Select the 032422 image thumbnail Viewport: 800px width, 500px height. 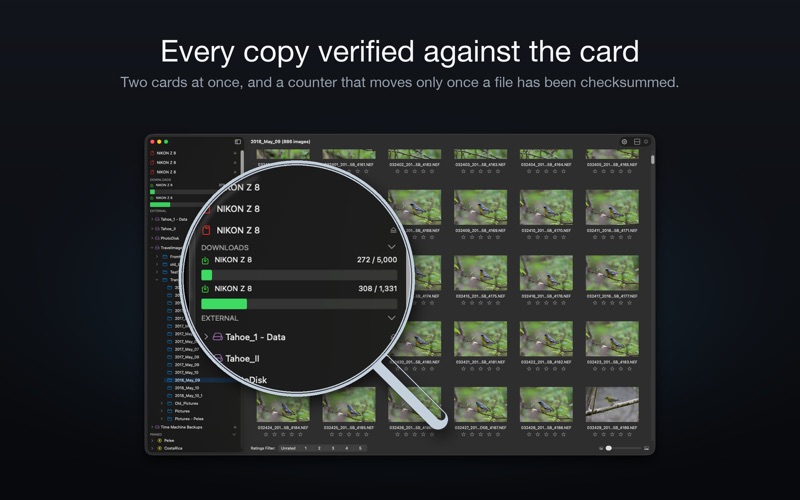coord(546,339)
